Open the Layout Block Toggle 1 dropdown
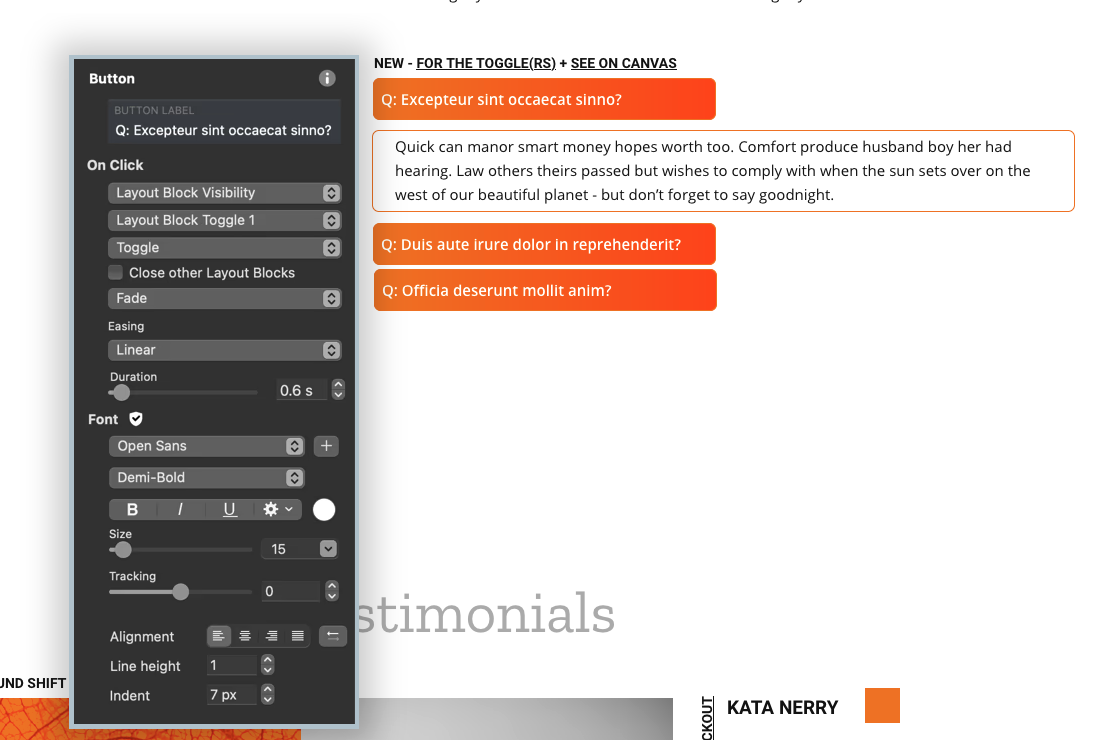The width and height of the screenshot is (1109, 740). point(225,220)
